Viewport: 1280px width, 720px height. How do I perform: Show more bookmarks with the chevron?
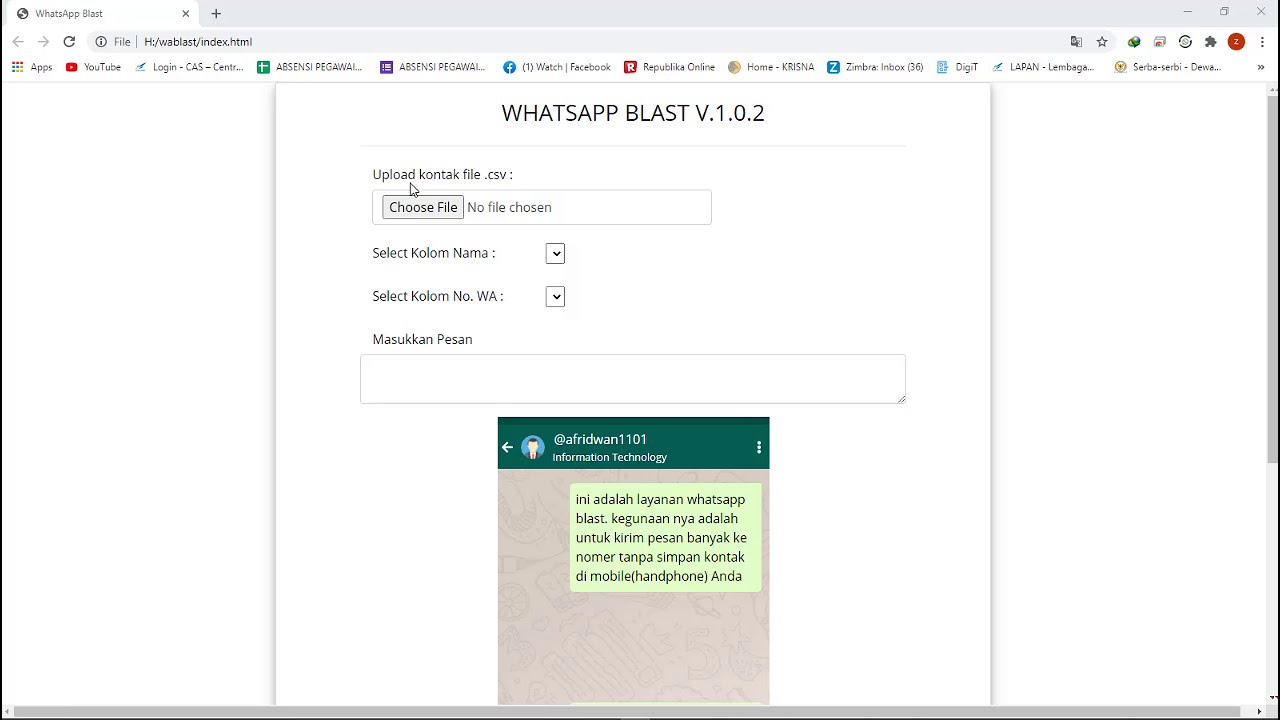1261,67
